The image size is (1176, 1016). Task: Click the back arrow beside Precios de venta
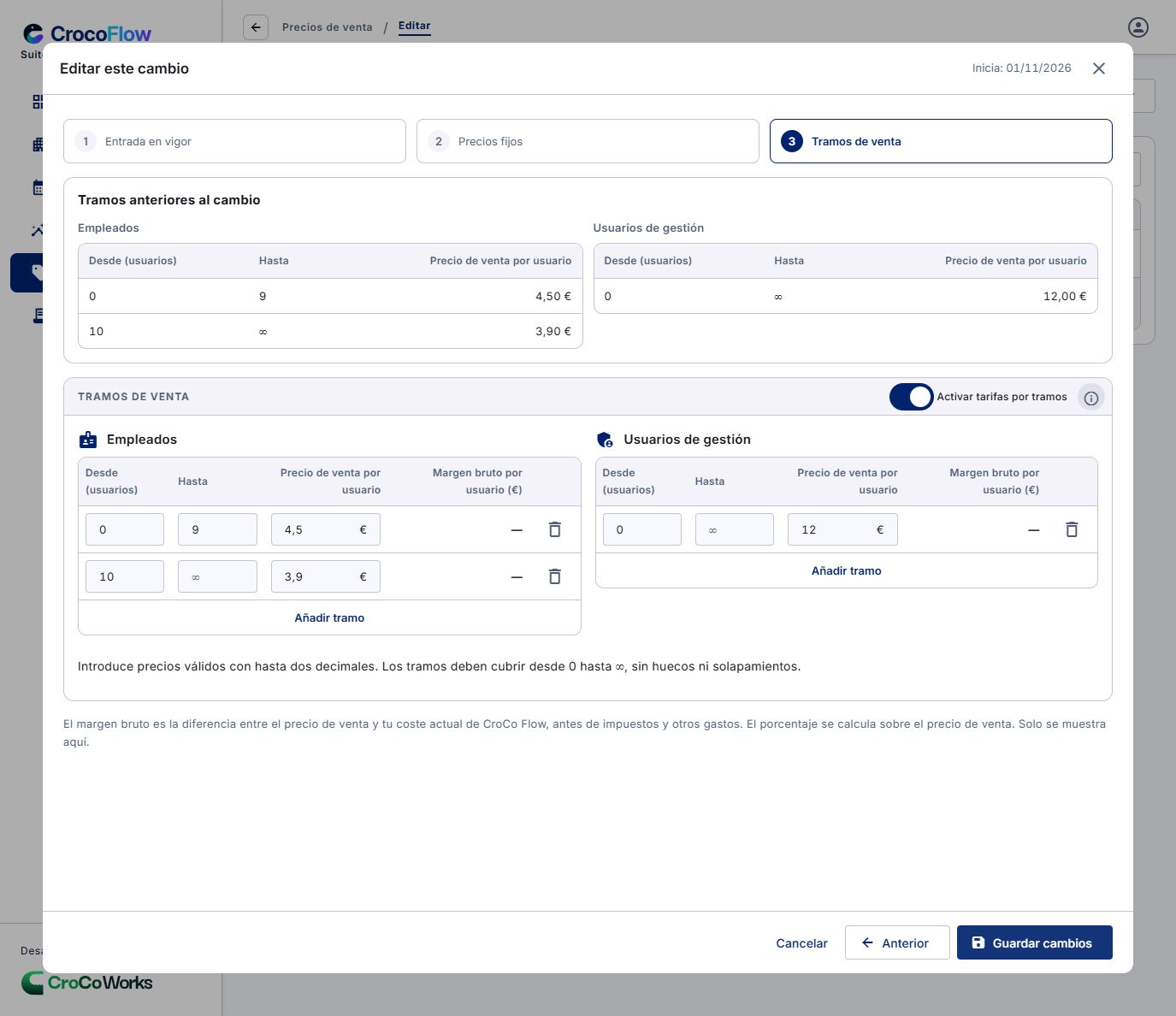pos(256,27)
